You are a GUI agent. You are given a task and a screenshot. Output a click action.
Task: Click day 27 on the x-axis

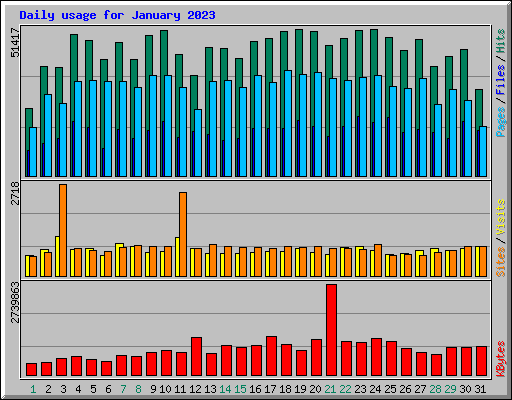(420, 389)
